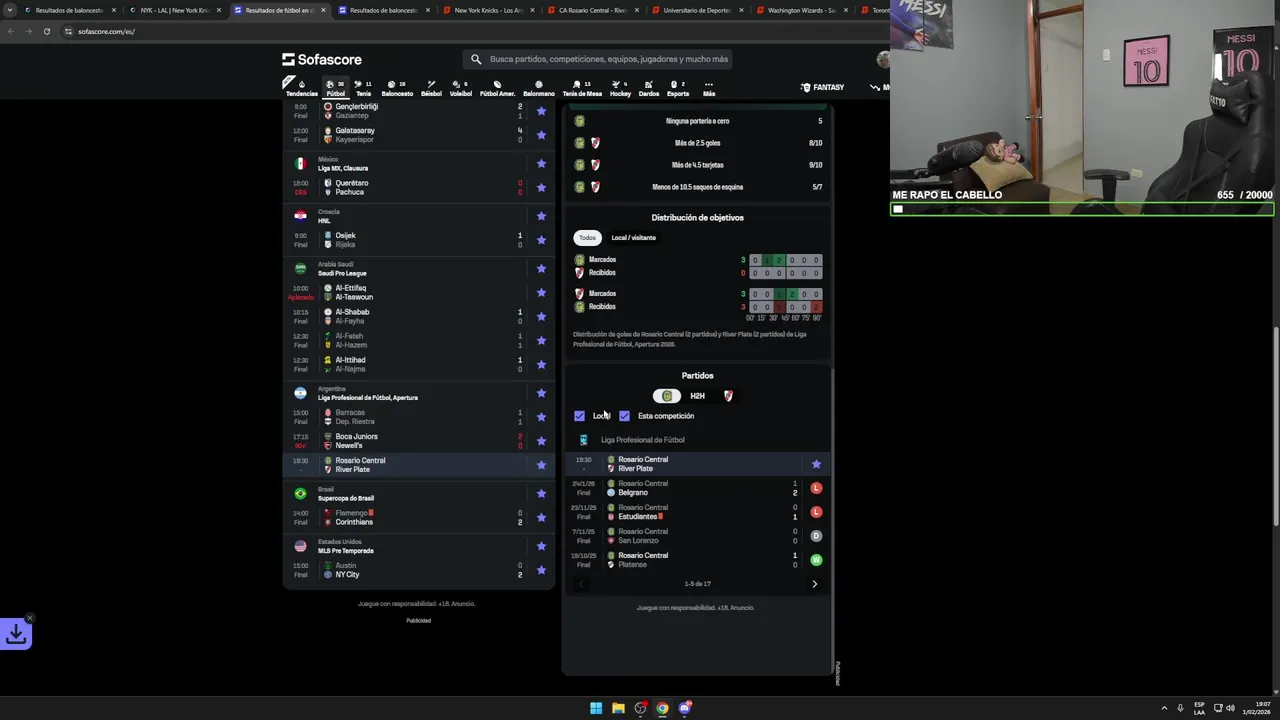Select River Plate crest tab in Partidos
1280x720 pixels.
[x=728, y=396]
